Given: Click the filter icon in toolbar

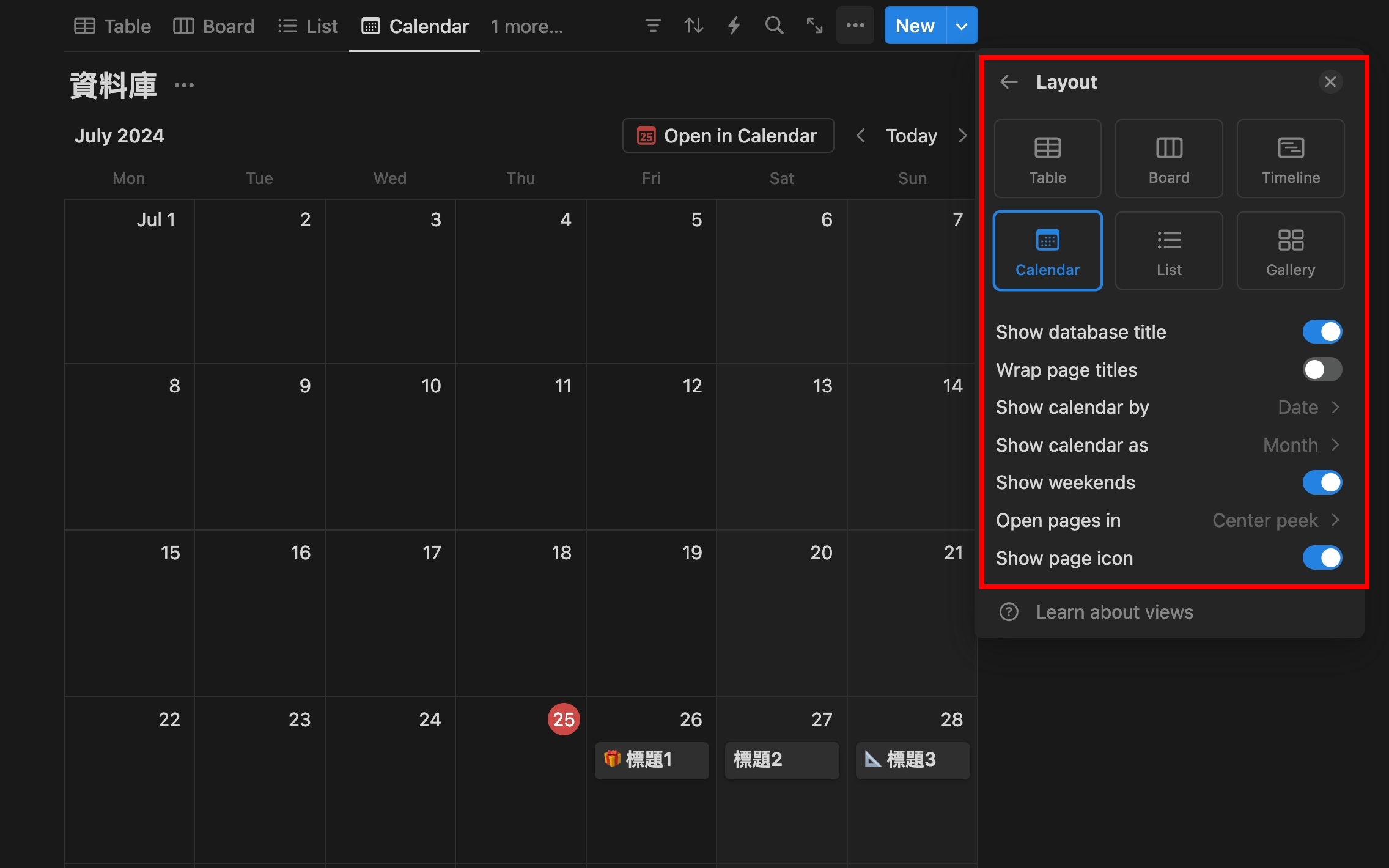Looking at the screenshot, I should click(653, 26).
